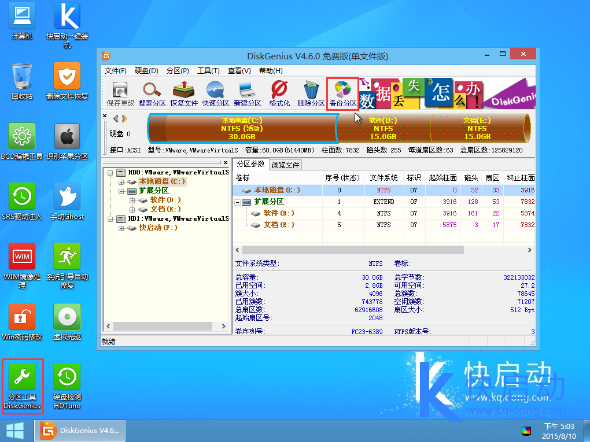Click the system tray color icon
Viewport: 590px width, 442px height.
(526, 431)
